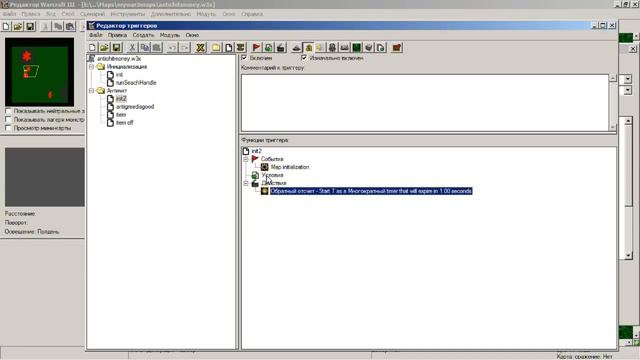The image size is (640, 360).
Task: Collapse the "Античит" category
Action: pyautogui.click(x=92, y=91)
